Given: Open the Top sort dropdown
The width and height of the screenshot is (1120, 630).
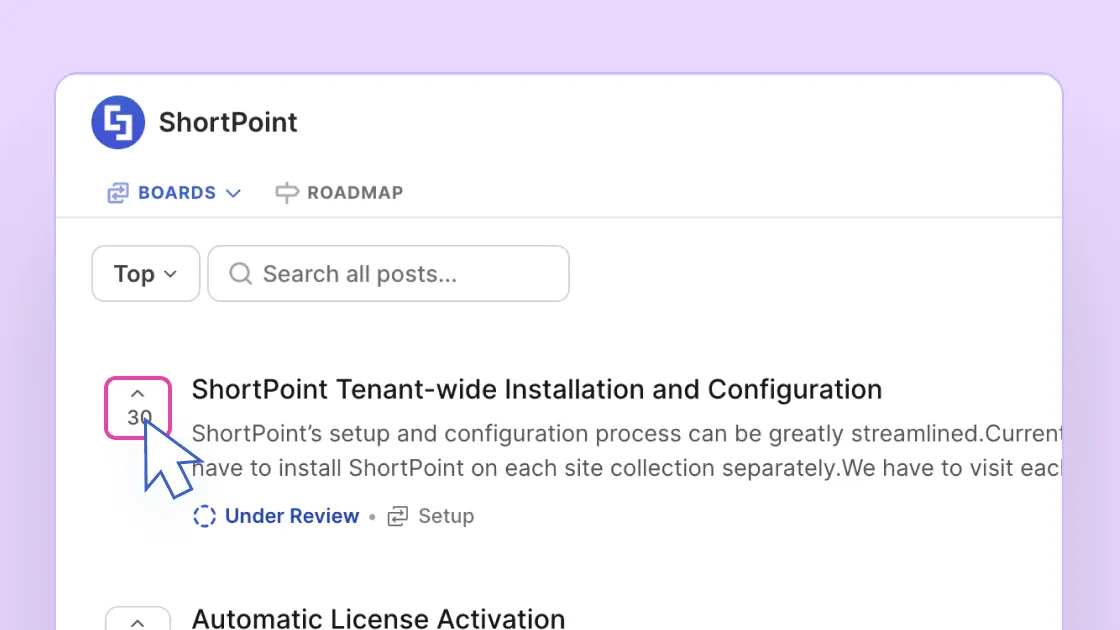Looking at the screenshot, I should point(146,274).
